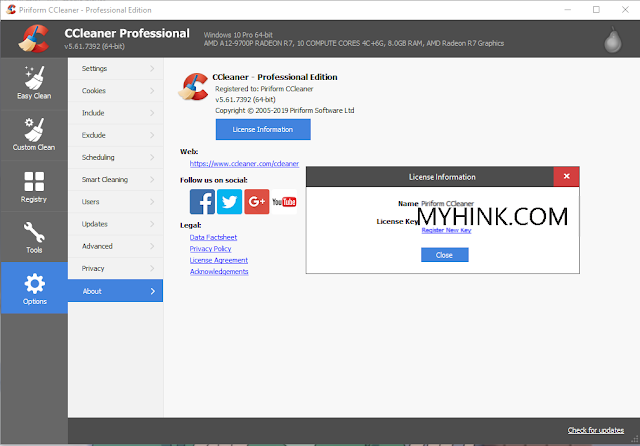
Task: Open the ccleaner.com web link
Action: click(x=244, y=164)
